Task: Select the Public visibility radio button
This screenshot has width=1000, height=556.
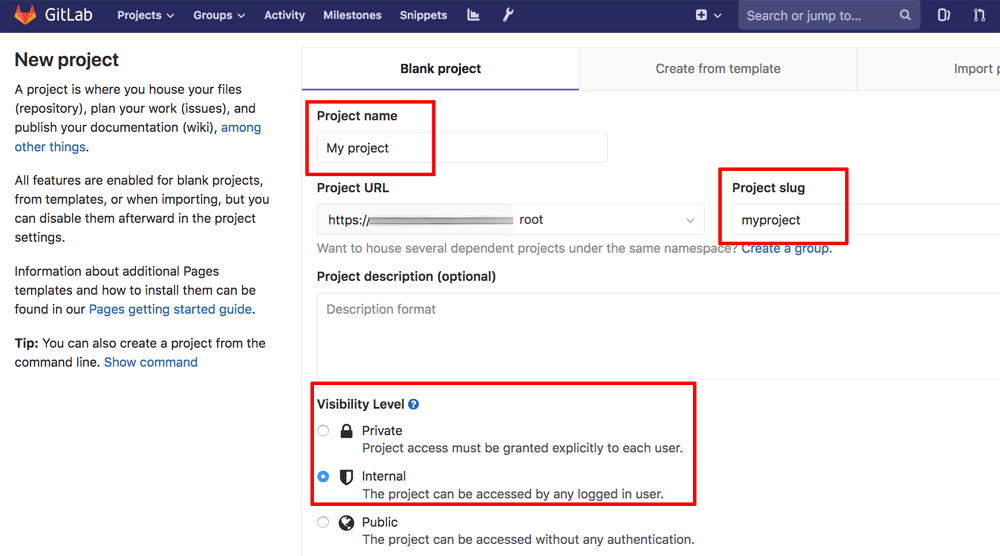Action: point(323,522)
